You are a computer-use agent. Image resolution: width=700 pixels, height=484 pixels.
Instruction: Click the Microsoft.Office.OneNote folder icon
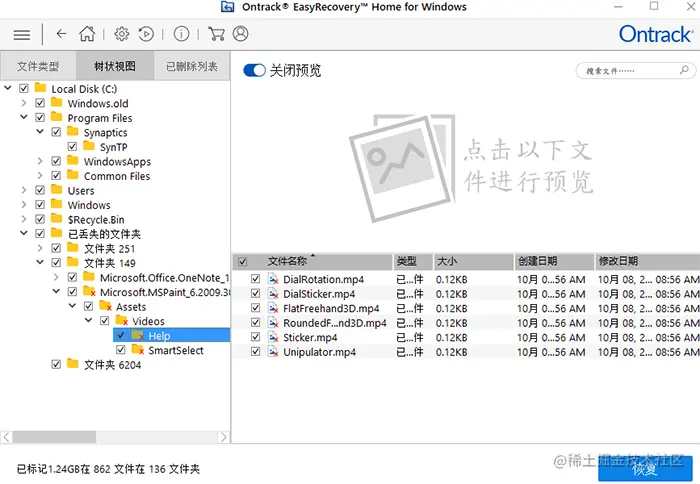[x=89, y=276]
